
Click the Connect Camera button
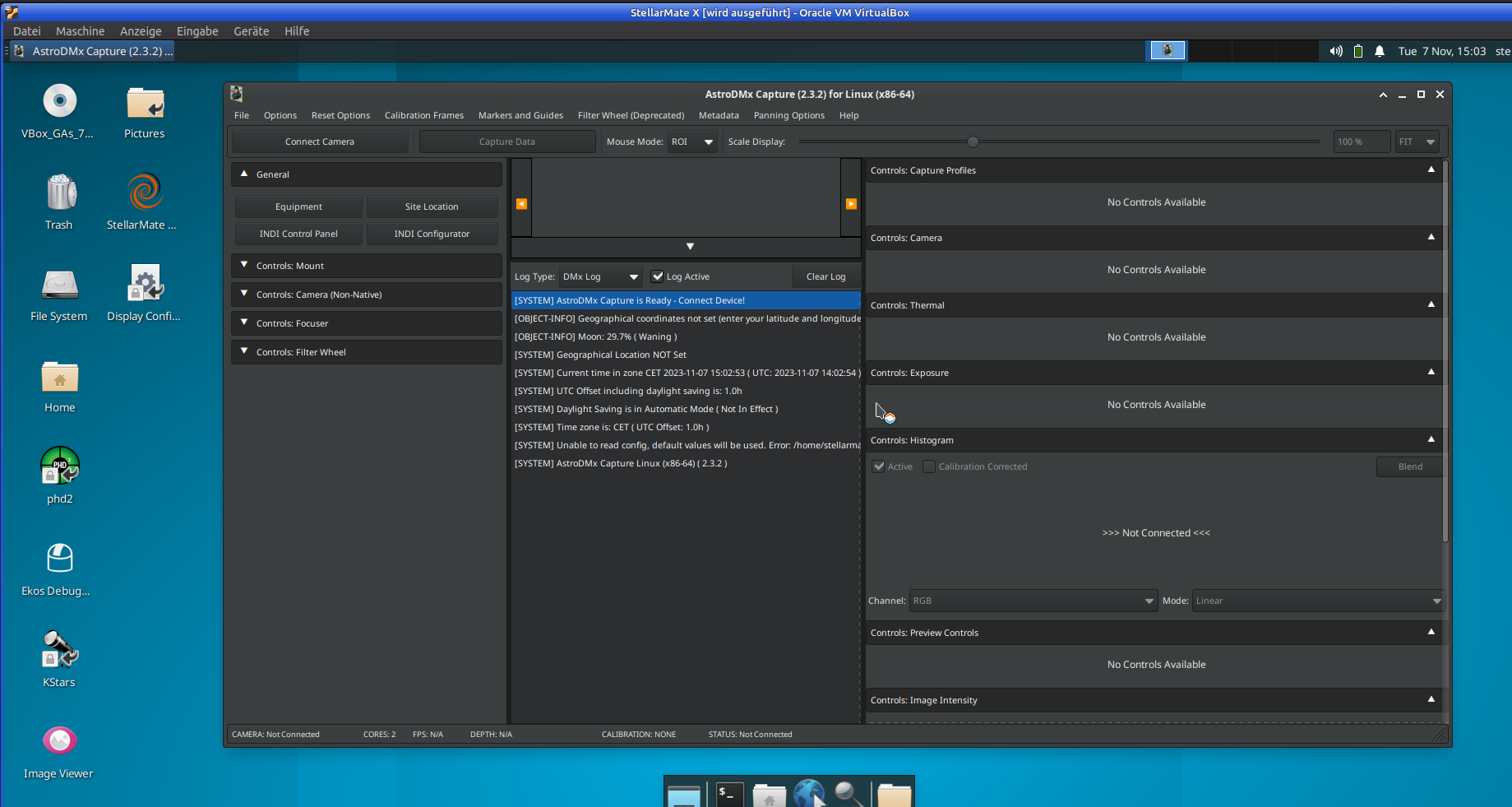320,141
